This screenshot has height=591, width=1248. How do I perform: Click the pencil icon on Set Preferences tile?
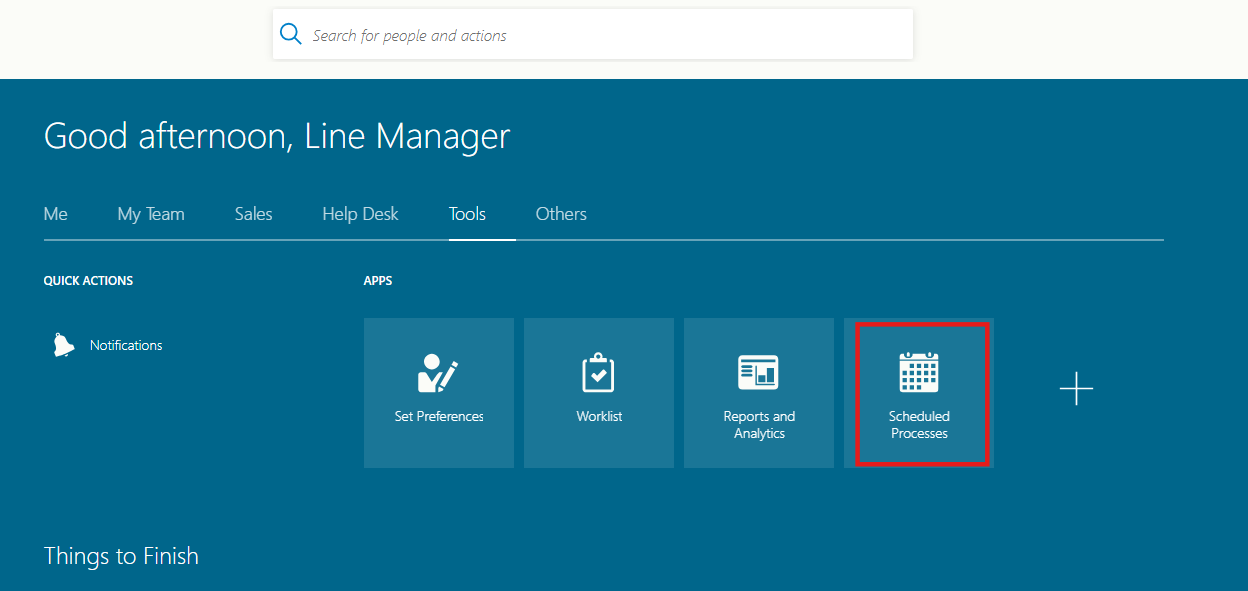pos(438,371)
